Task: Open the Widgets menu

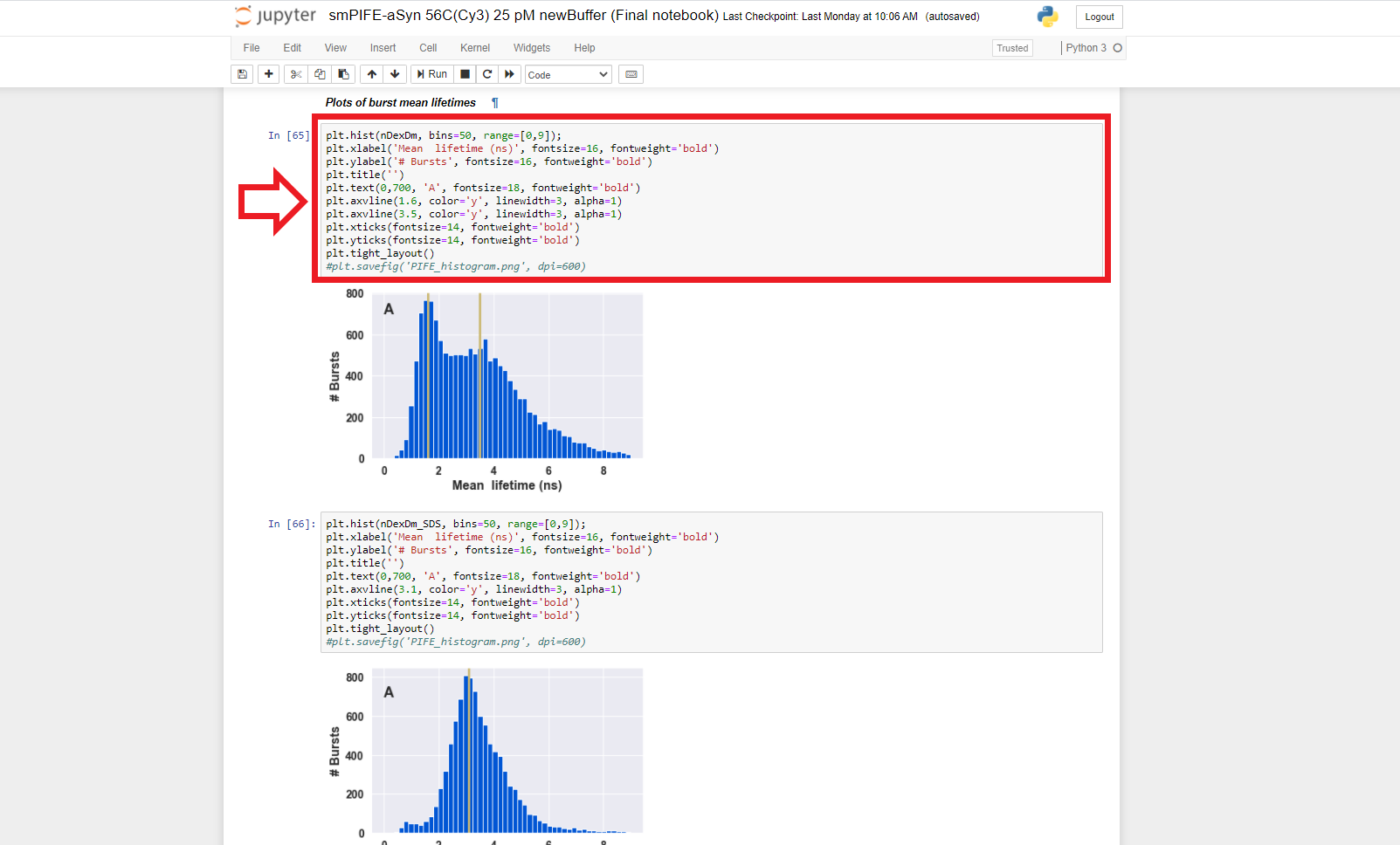Action: coord(531,48)
